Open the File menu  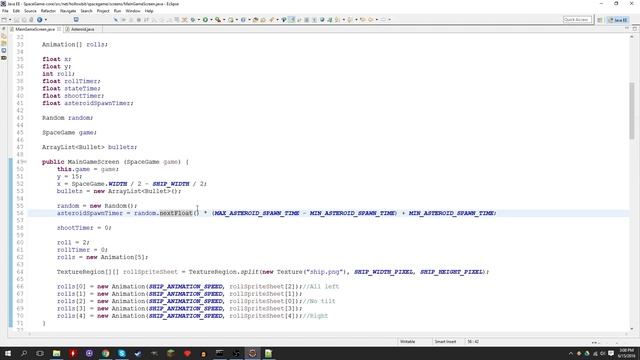click(x=5, y=11)
